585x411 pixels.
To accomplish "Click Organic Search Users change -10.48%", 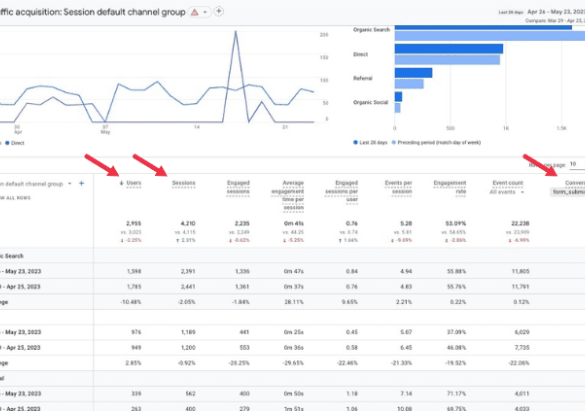I will (131, 302).
